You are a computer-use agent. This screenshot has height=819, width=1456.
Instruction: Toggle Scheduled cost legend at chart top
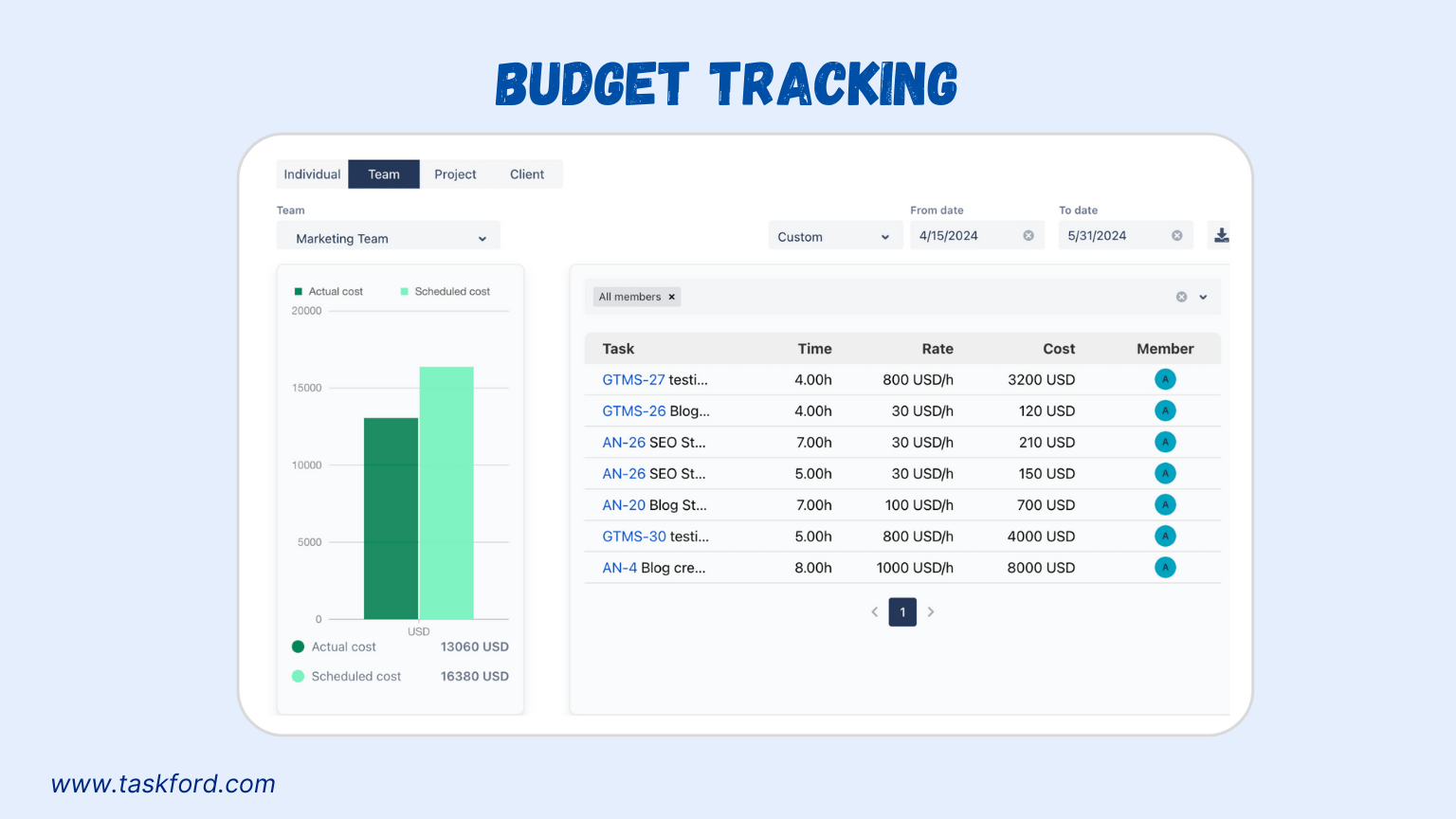coord(446,292)
